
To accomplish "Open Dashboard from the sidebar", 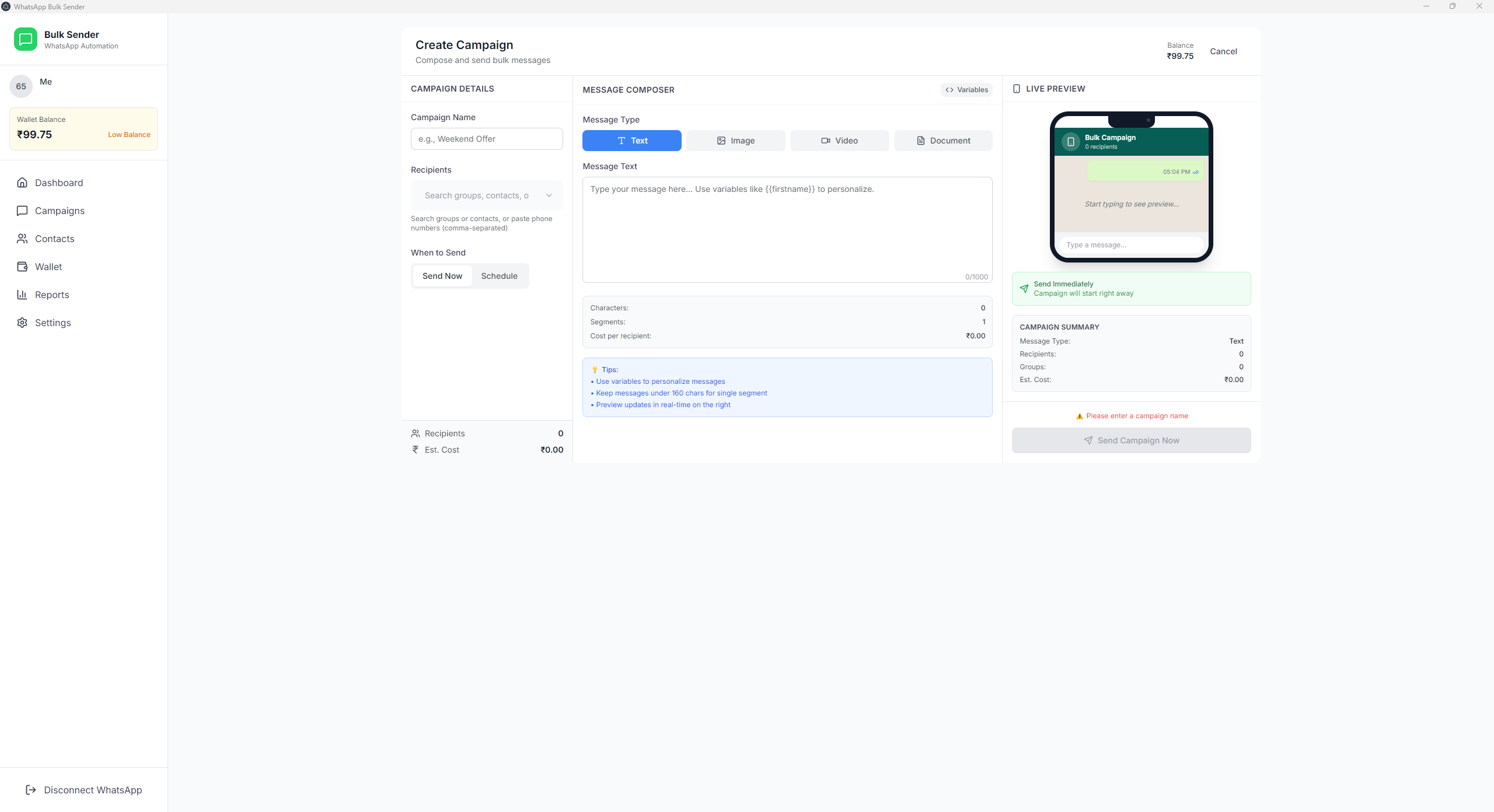I will point(59,183).
